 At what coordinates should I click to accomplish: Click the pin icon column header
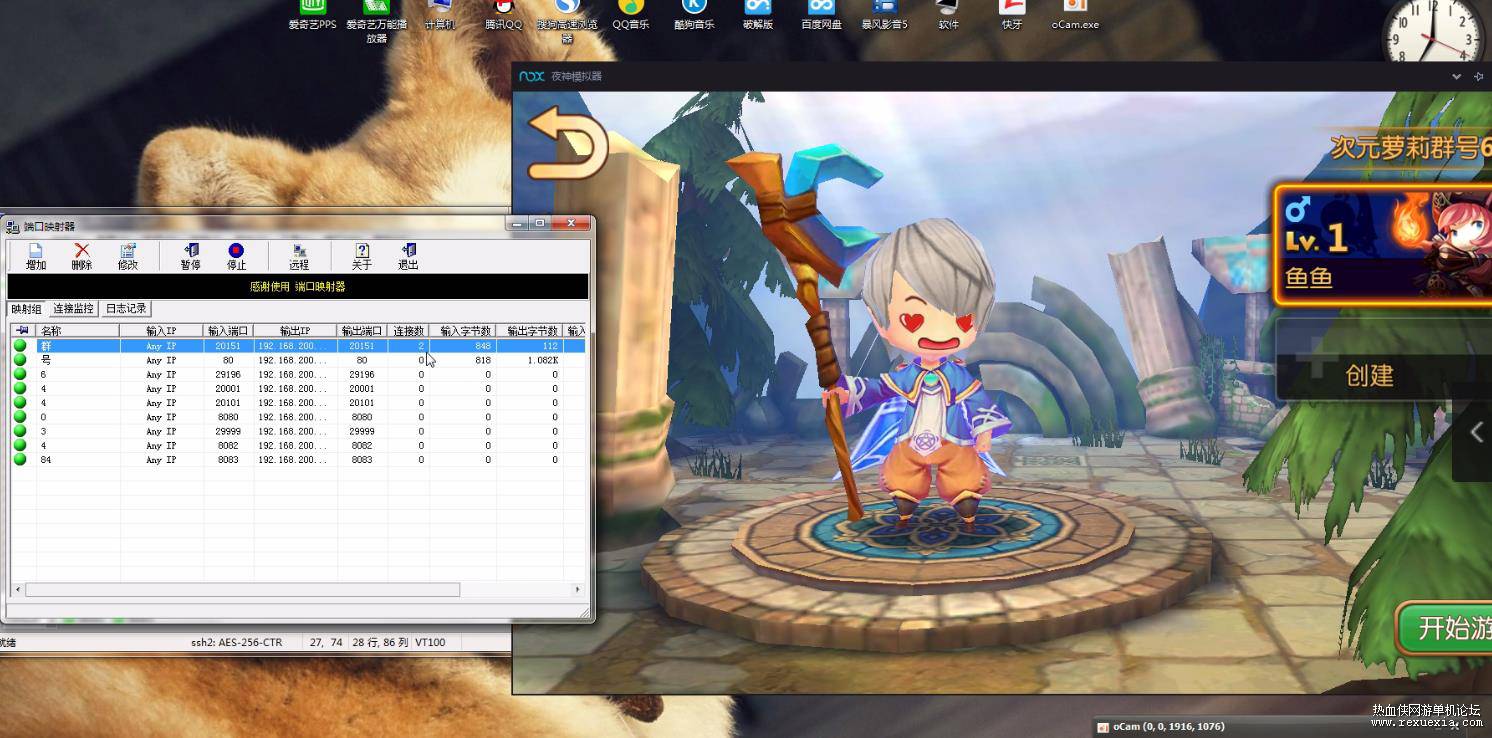[23, 331]
